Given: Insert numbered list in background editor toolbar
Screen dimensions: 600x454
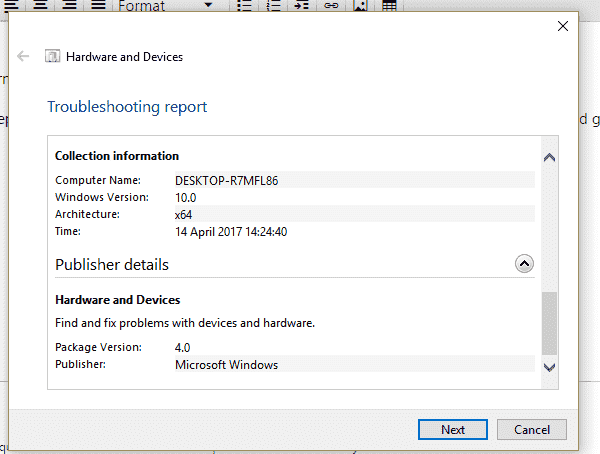Looking at the screenshot, I should [x=273, y=5].
